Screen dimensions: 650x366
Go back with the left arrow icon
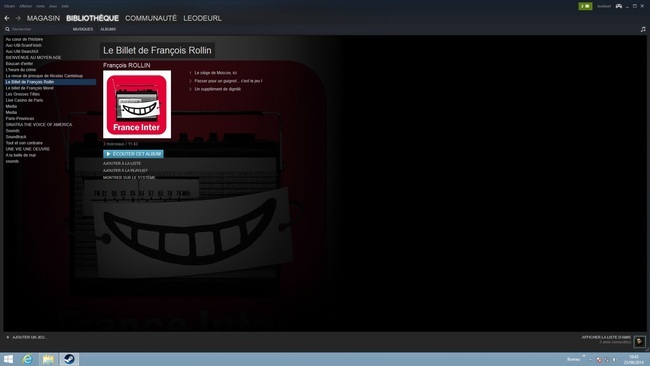7,18
